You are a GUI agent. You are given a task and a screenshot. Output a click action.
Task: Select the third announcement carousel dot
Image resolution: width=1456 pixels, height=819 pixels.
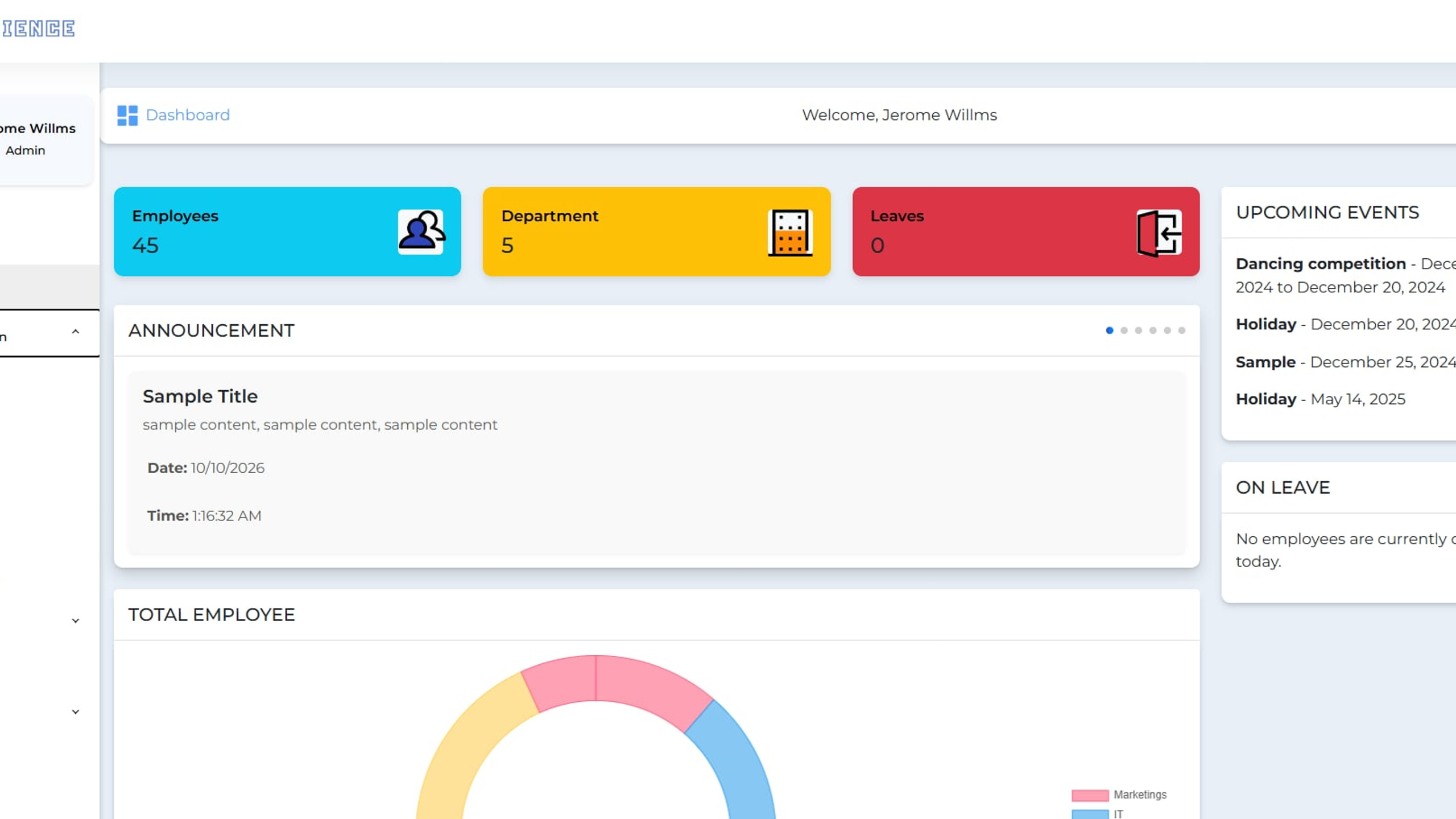(1138, 330)
